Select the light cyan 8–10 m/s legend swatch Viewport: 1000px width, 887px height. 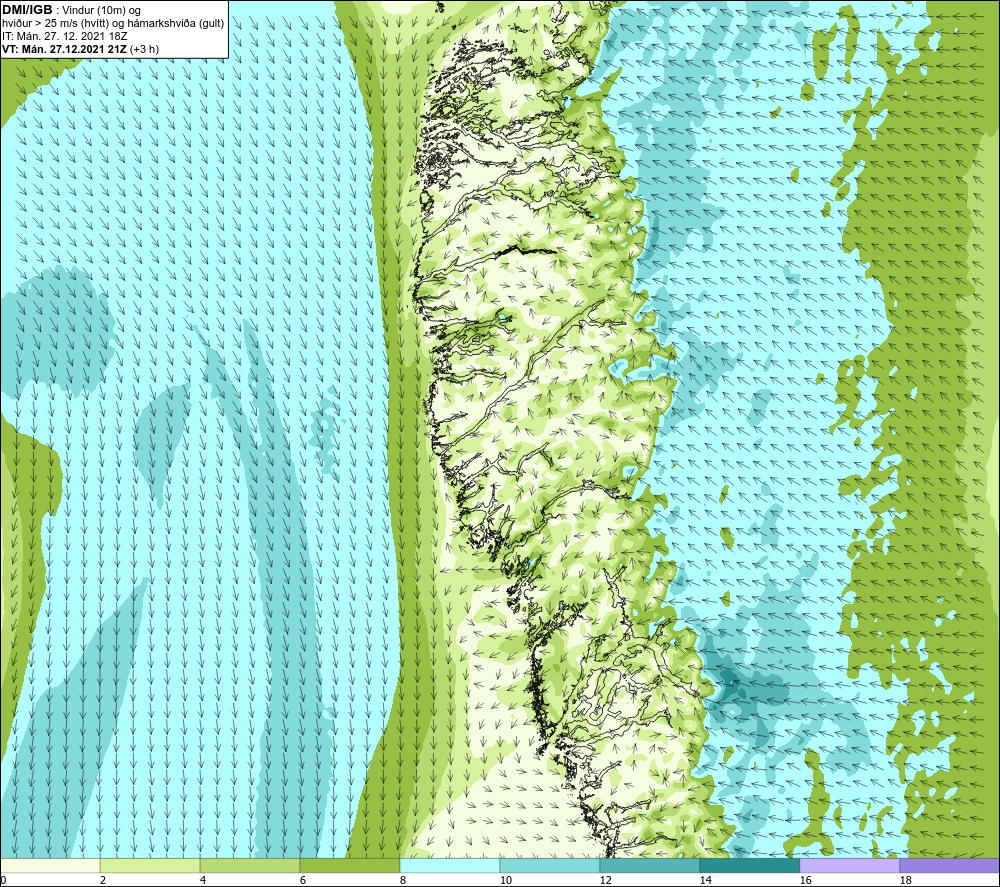(450, 866)
